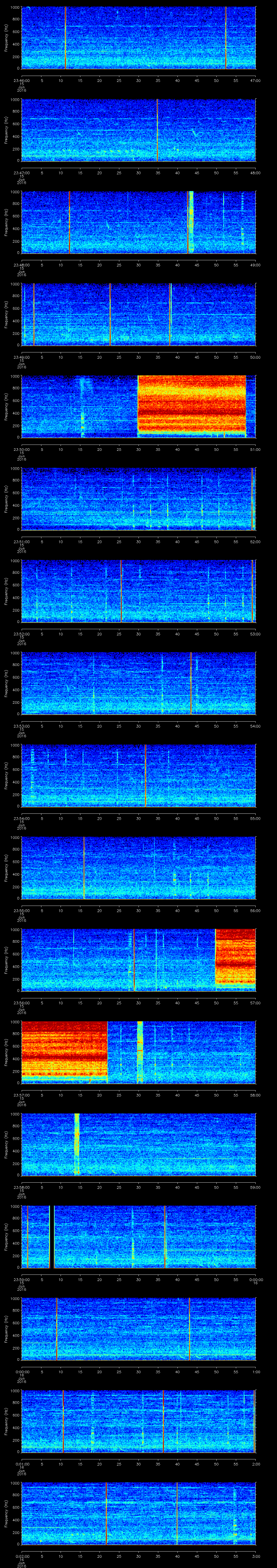The height and width of the screenshot is (1568, 277).
Task: Click the 23:55:00 start time label
Action: [21, 910]
